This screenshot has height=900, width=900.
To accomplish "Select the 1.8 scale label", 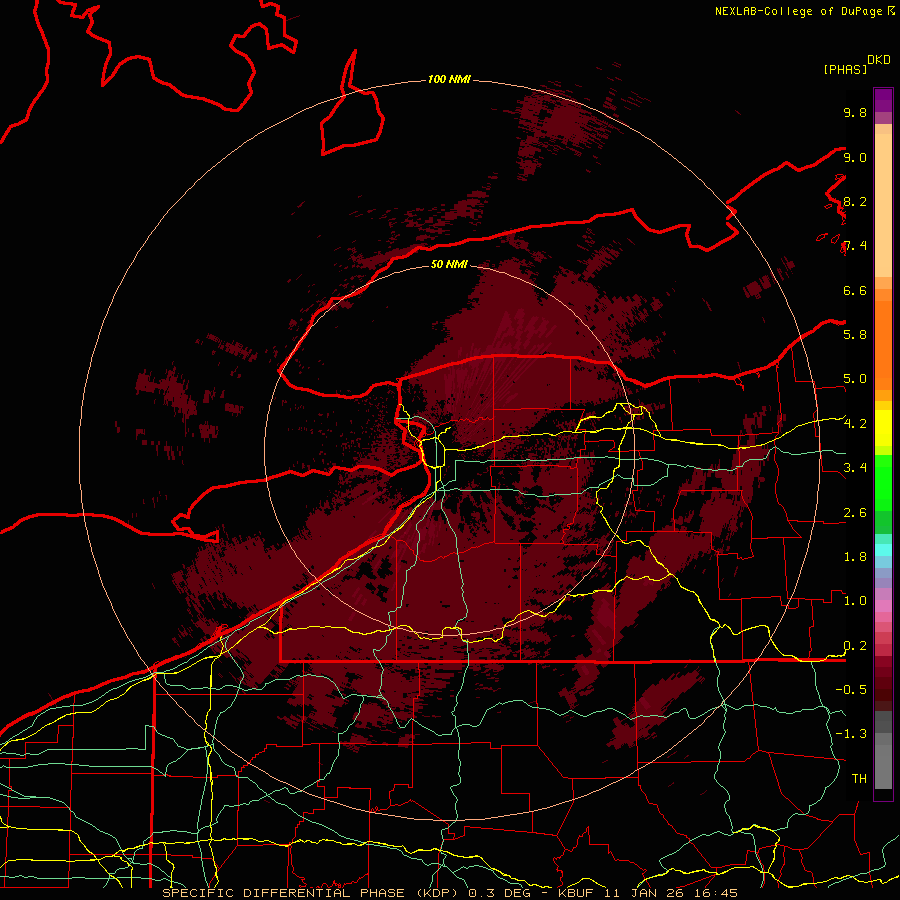I will point(855,557).
